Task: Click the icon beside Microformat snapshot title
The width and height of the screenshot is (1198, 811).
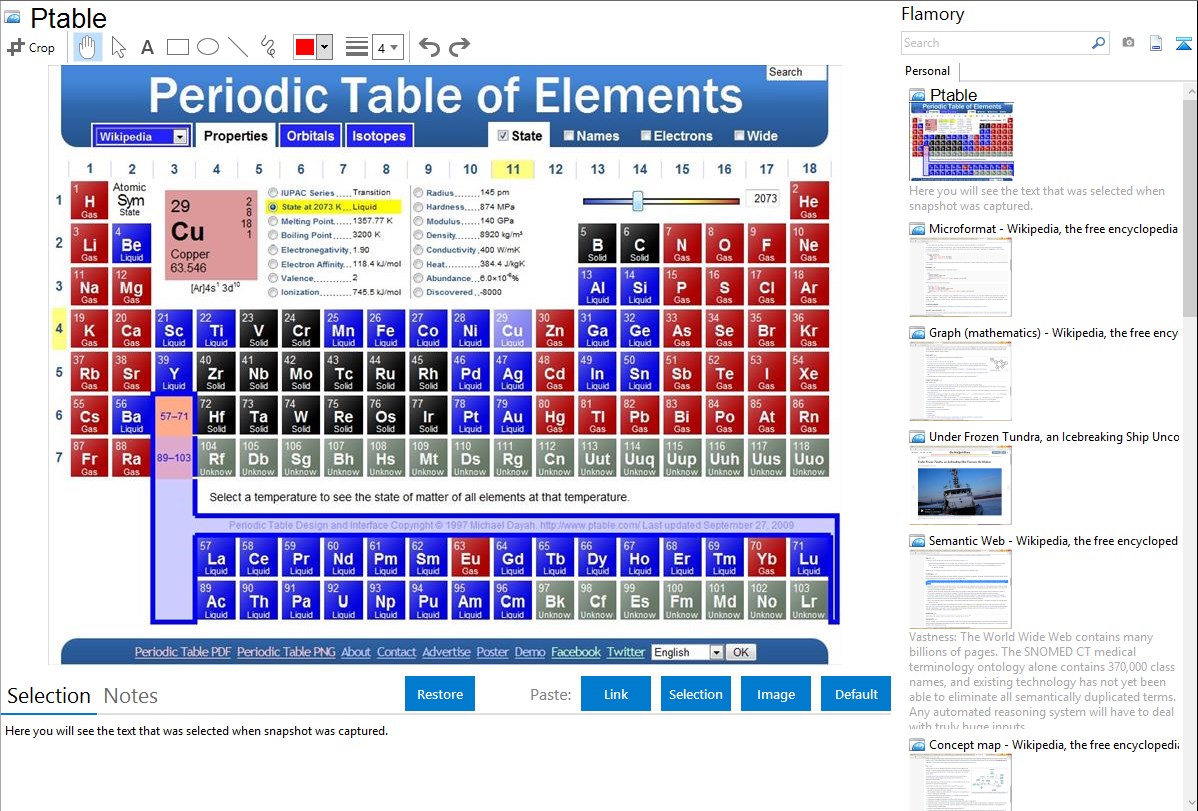Action: [917, 229]
